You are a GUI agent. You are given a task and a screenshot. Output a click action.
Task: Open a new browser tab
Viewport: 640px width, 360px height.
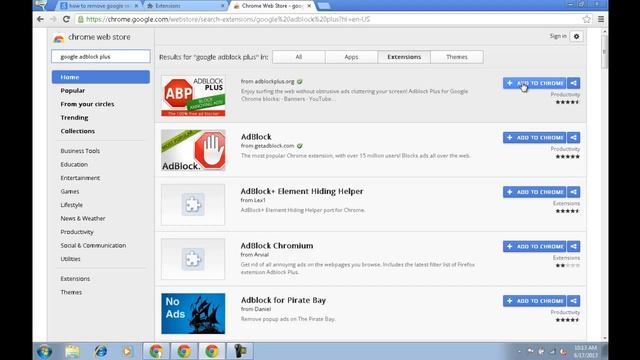tap(324, 6)
